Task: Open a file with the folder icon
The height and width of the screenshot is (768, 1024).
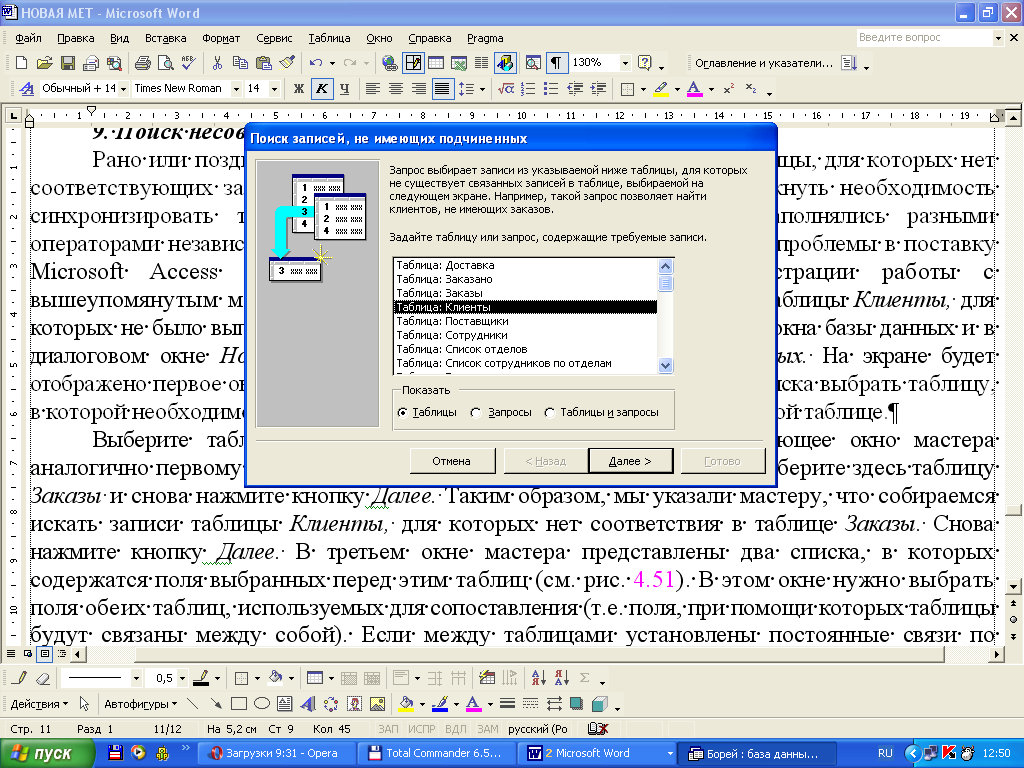Action: tap(44, 63)
